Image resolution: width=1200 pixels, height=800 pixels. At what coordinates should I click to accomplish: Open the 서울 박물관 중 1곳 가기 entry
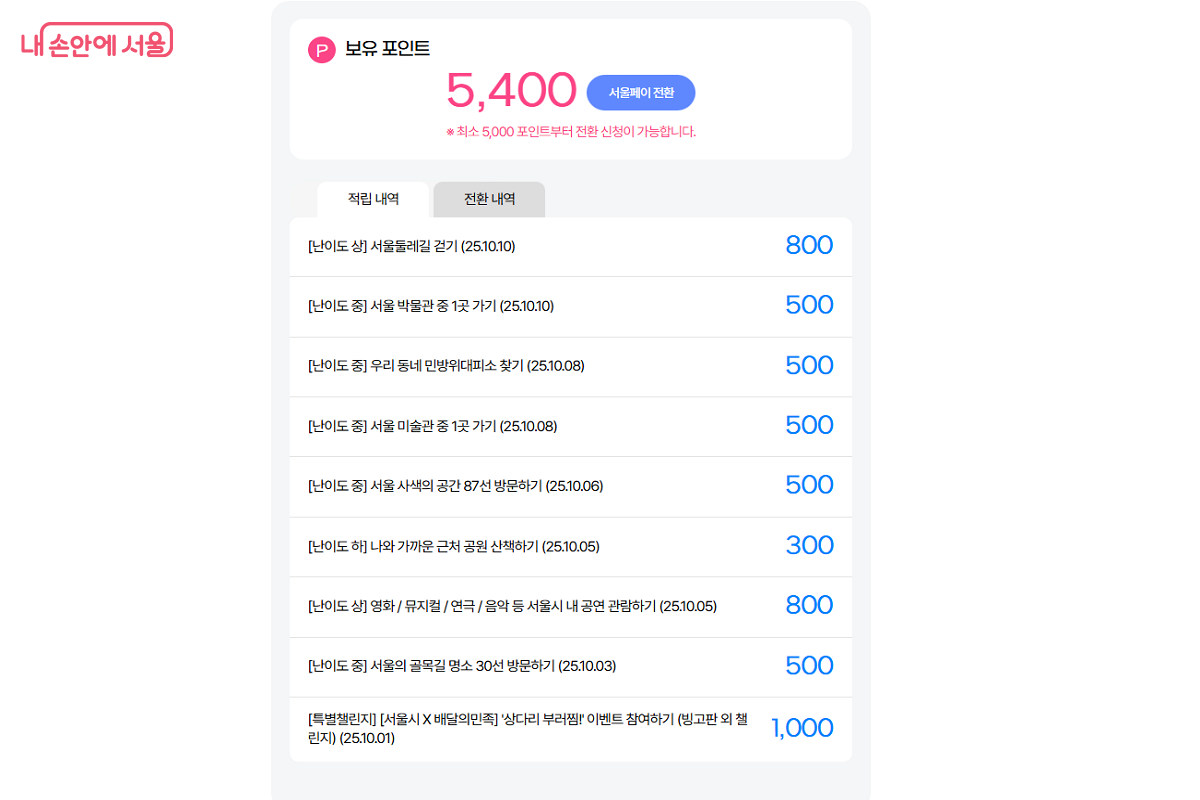coord(430,306)
